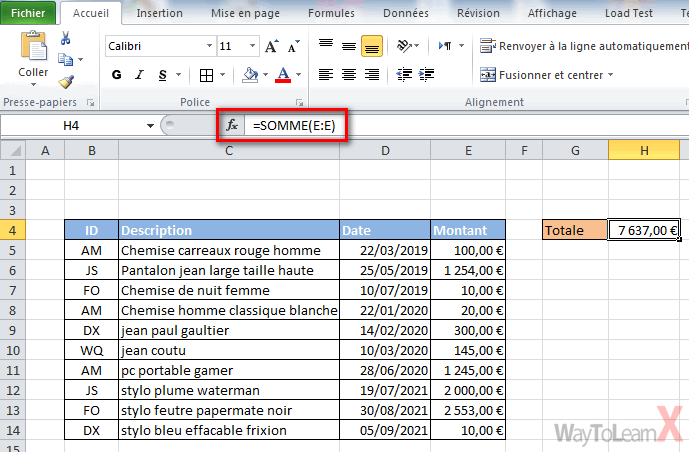Switch to the Affichage tab
The image size is (689, 452).
[552, 13]
